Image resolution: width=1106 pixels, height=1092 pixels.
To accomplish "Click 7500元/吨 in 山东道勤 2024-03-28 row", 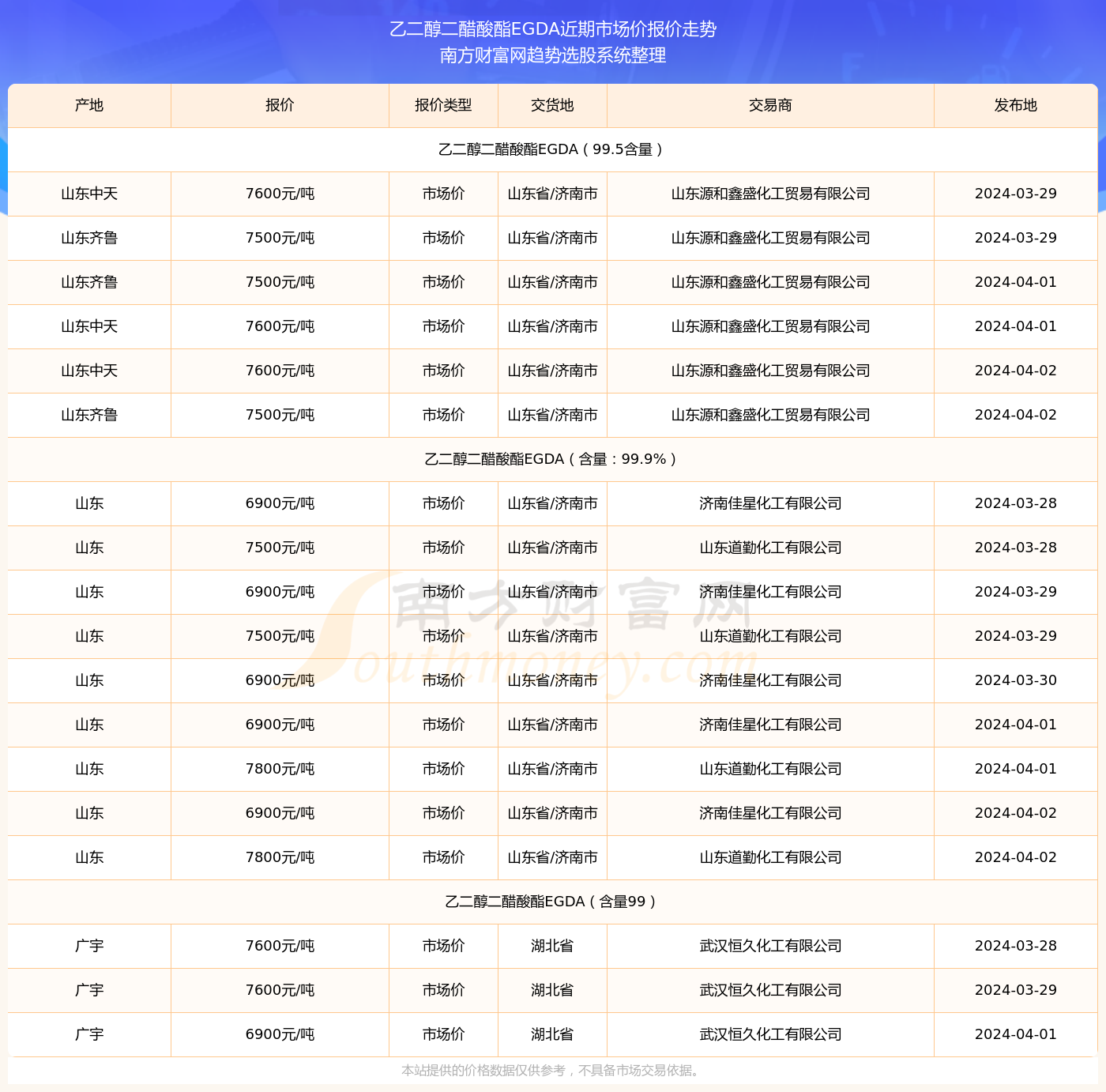I will click(x=280, y=548).
